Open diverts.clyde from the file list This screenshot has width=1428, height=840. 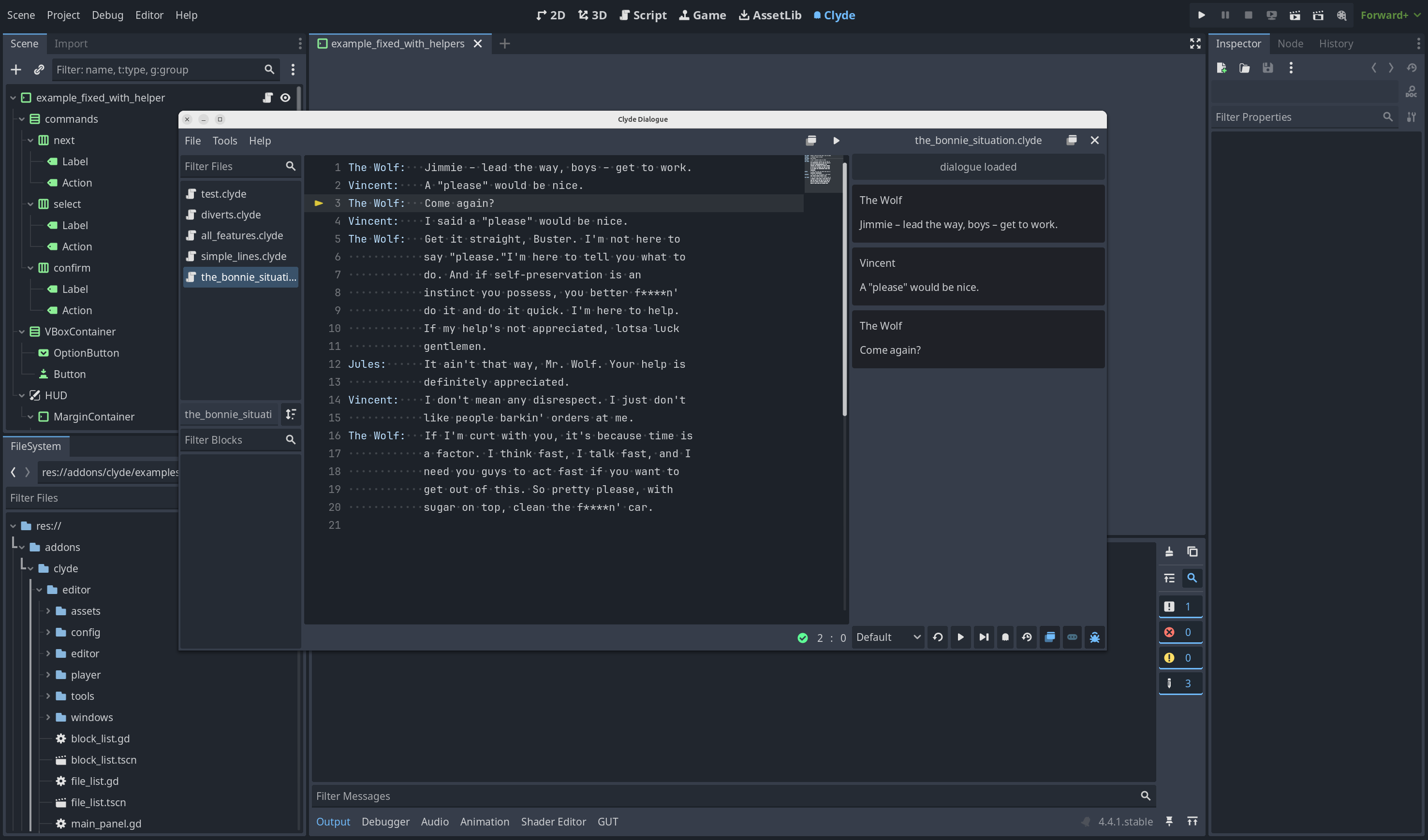[x=231, y=215]
